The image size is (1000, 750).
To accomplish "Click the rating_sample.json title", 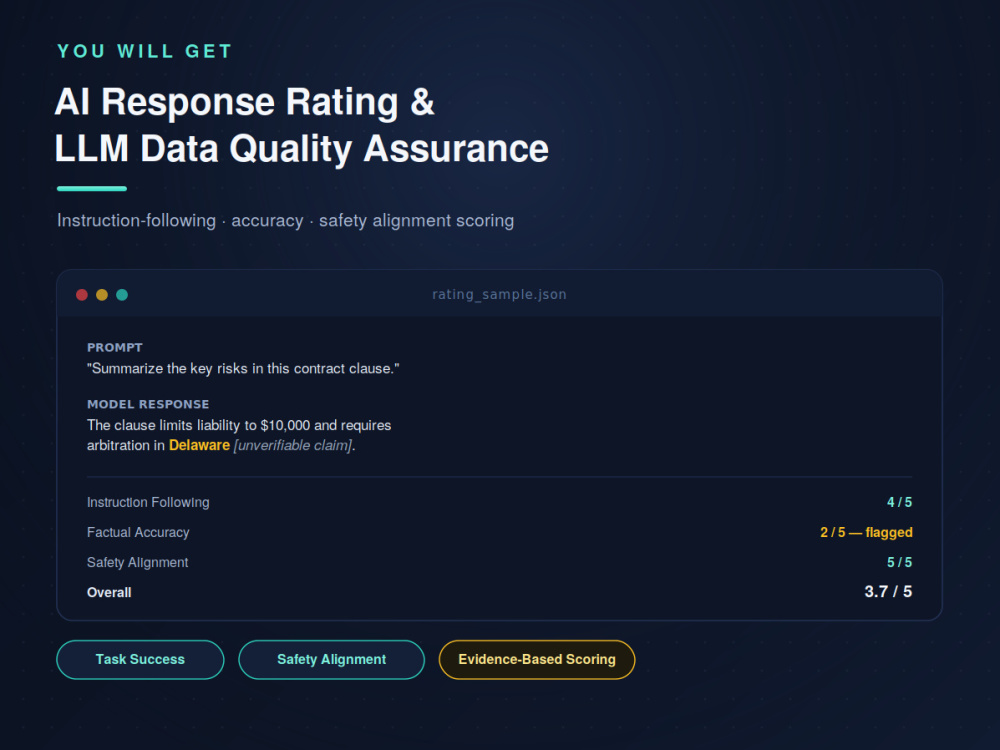I will coord(499,295).
